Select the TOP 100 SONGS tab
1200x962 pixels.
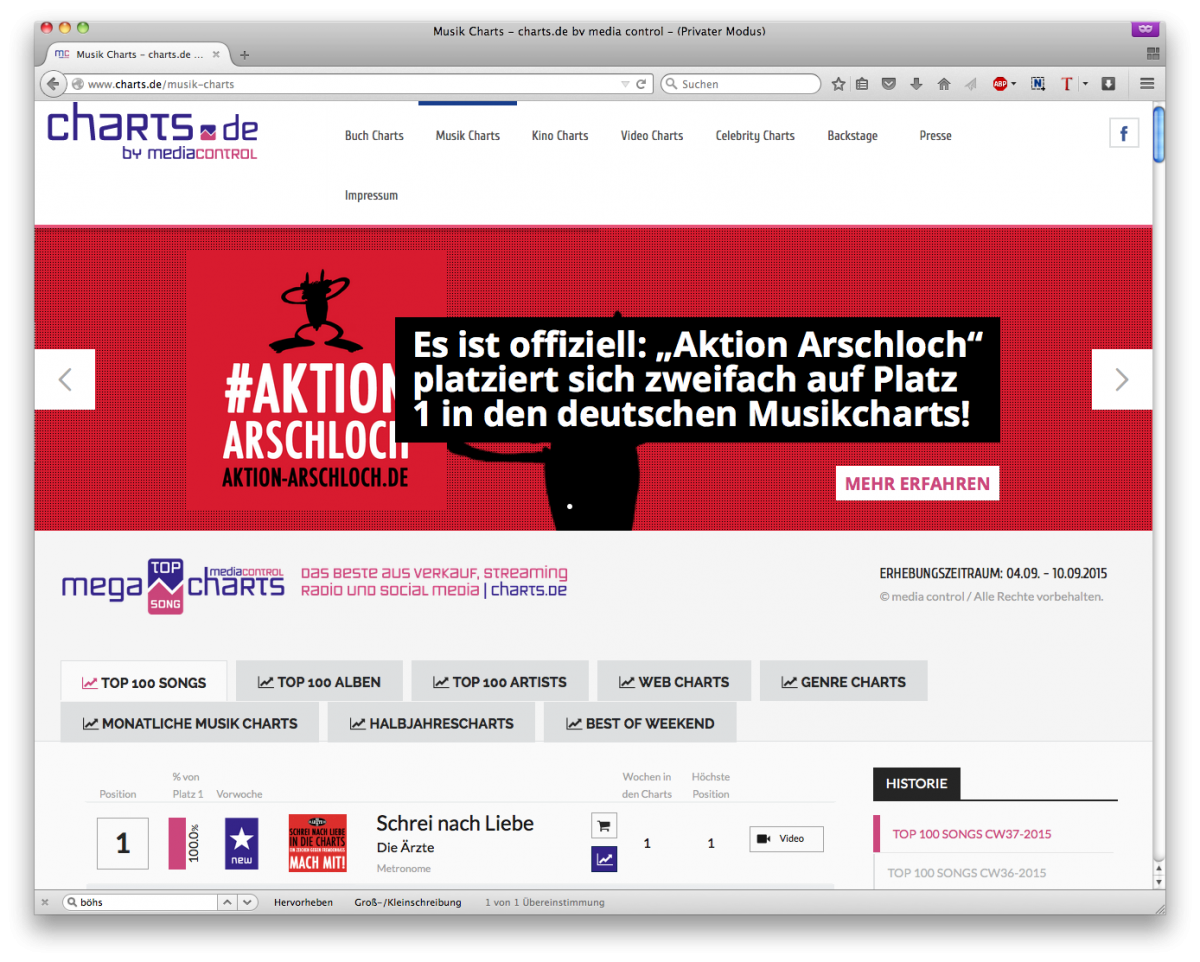[x=144, y=682]
